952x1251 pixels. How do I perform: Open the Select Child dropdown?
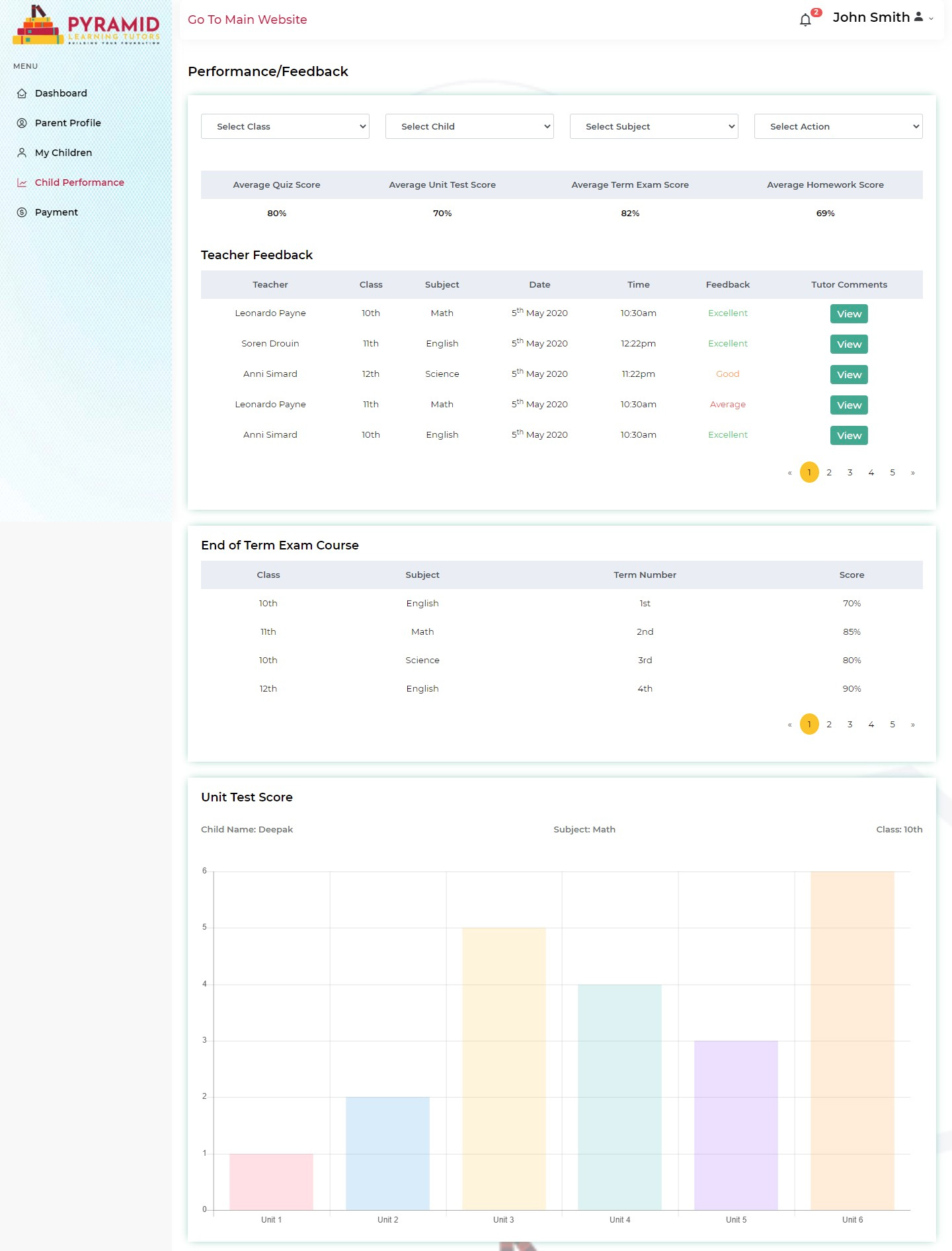469,126
